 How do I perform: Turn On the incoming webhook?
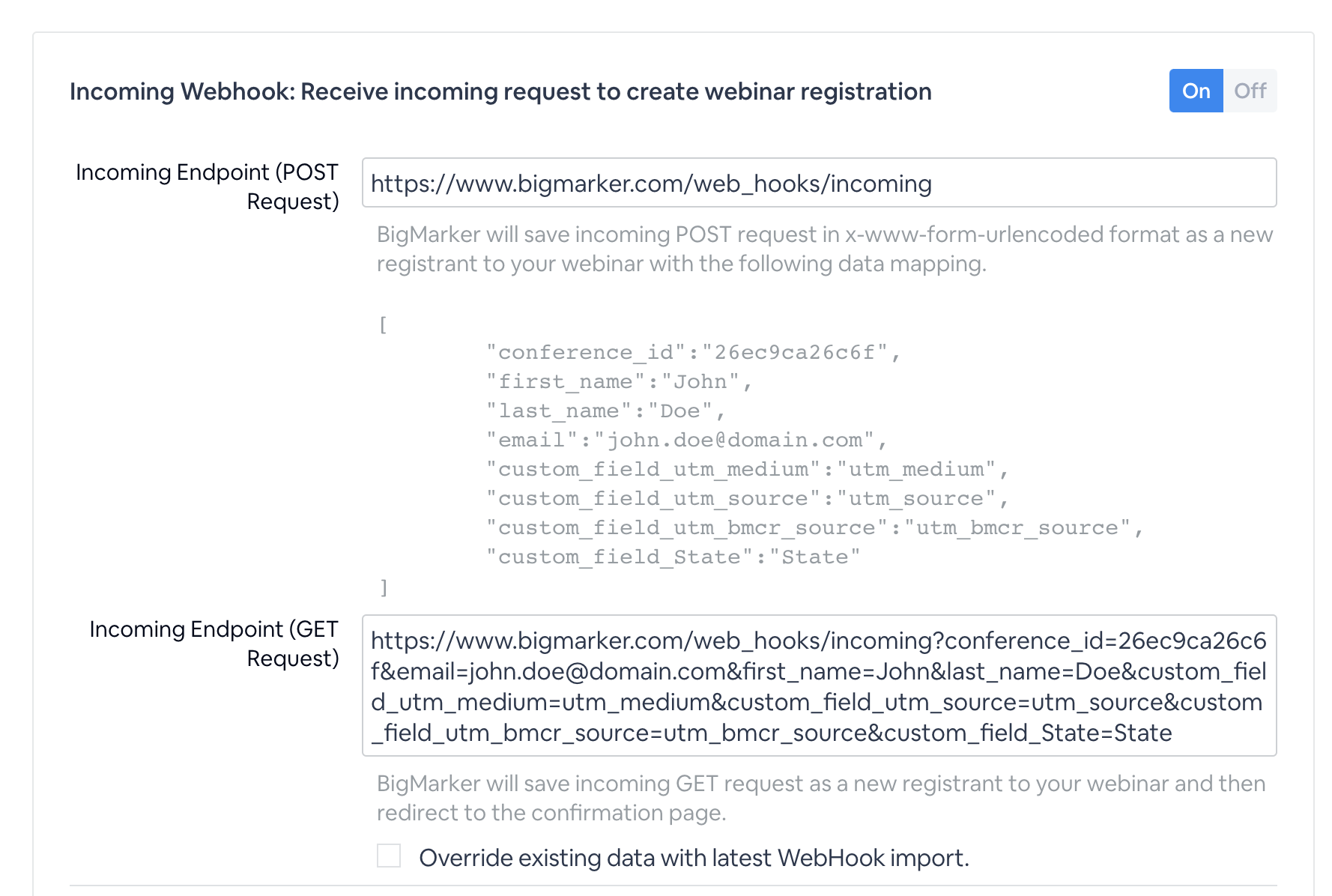[x=1196, y=90]
